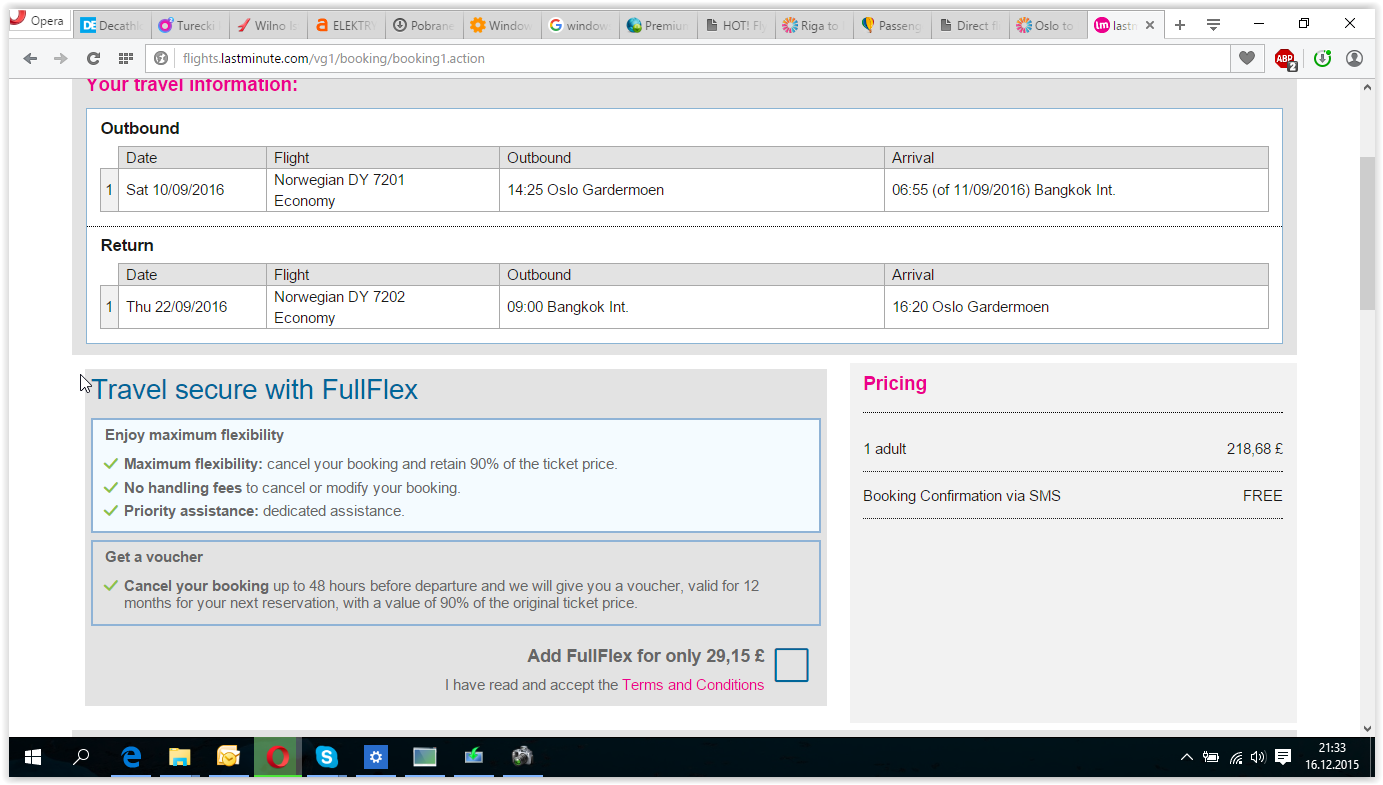Click the green download extension icon

pyautogui.click(x=1322, y=59)
